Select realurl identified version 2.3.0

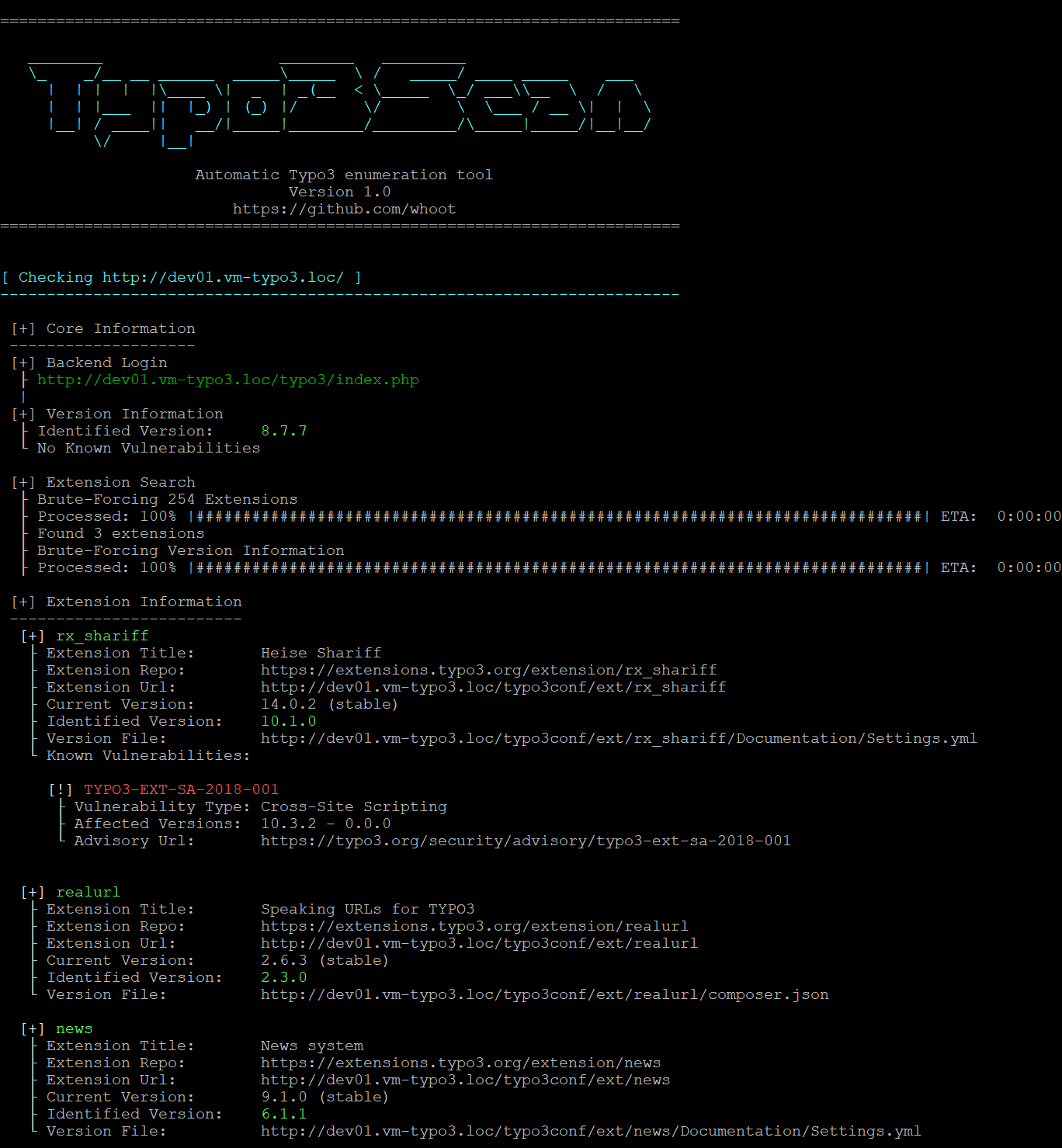point(283,977)
